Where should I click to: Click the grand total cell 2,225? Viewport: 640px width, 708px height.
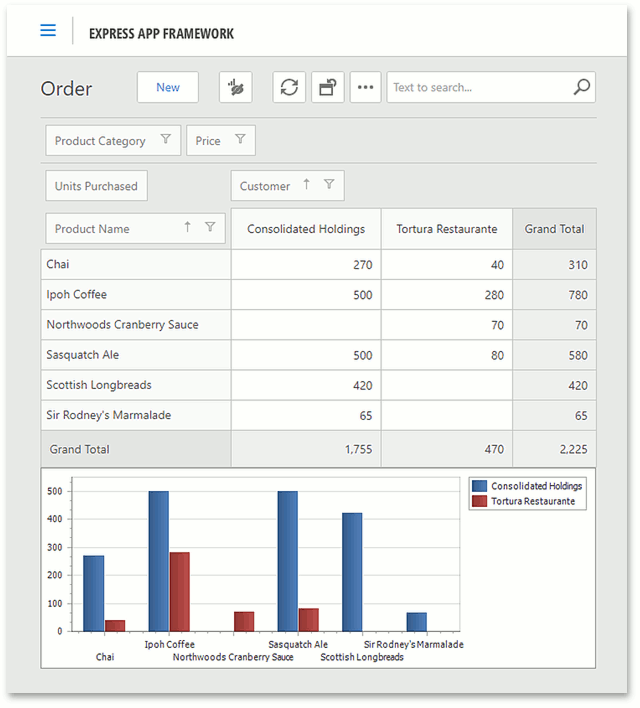pos(554,449)
